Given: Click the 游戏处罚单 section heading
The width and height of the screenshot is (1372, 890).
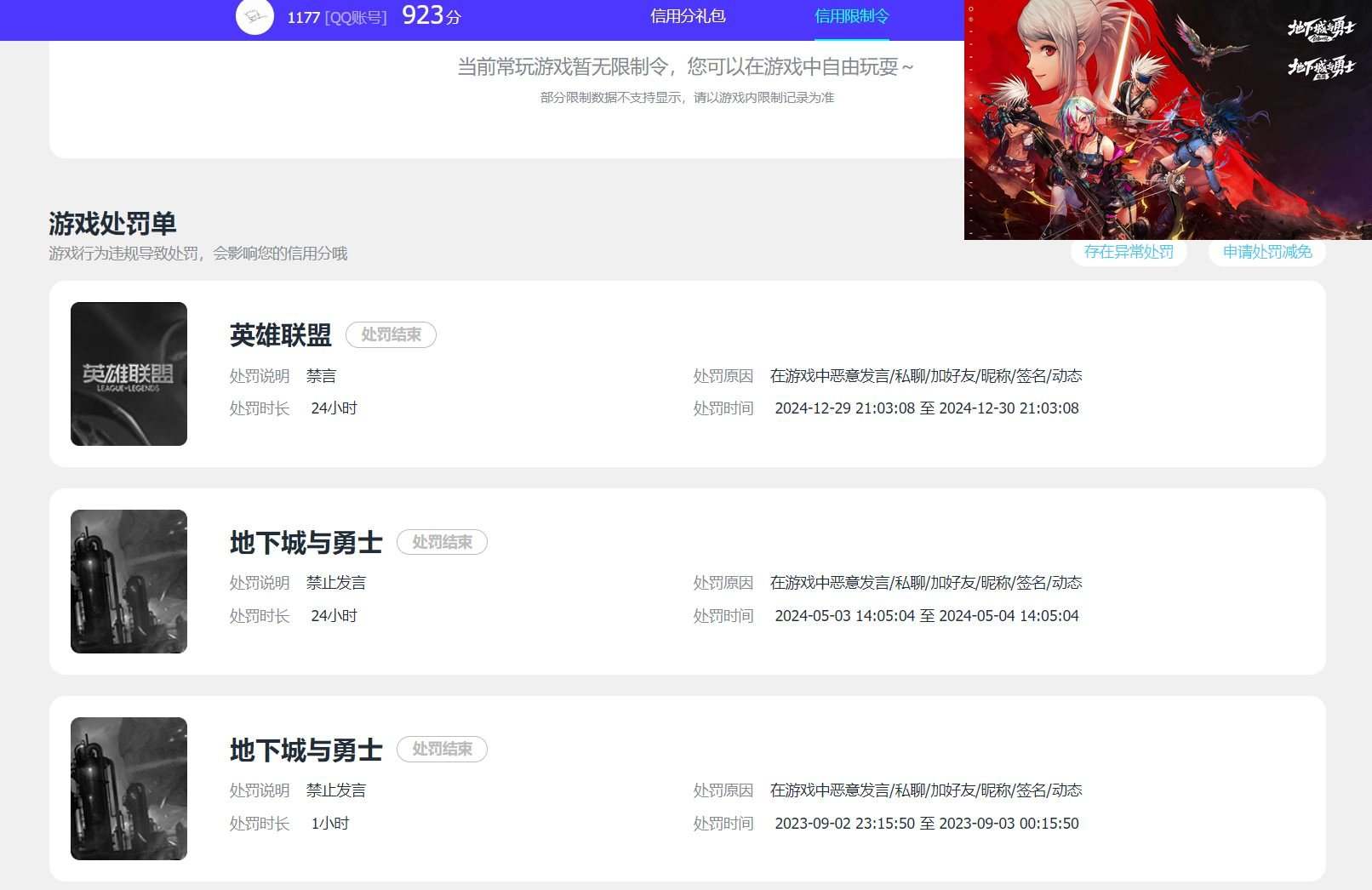Looking at the screenshot, I should coord(112,224).
